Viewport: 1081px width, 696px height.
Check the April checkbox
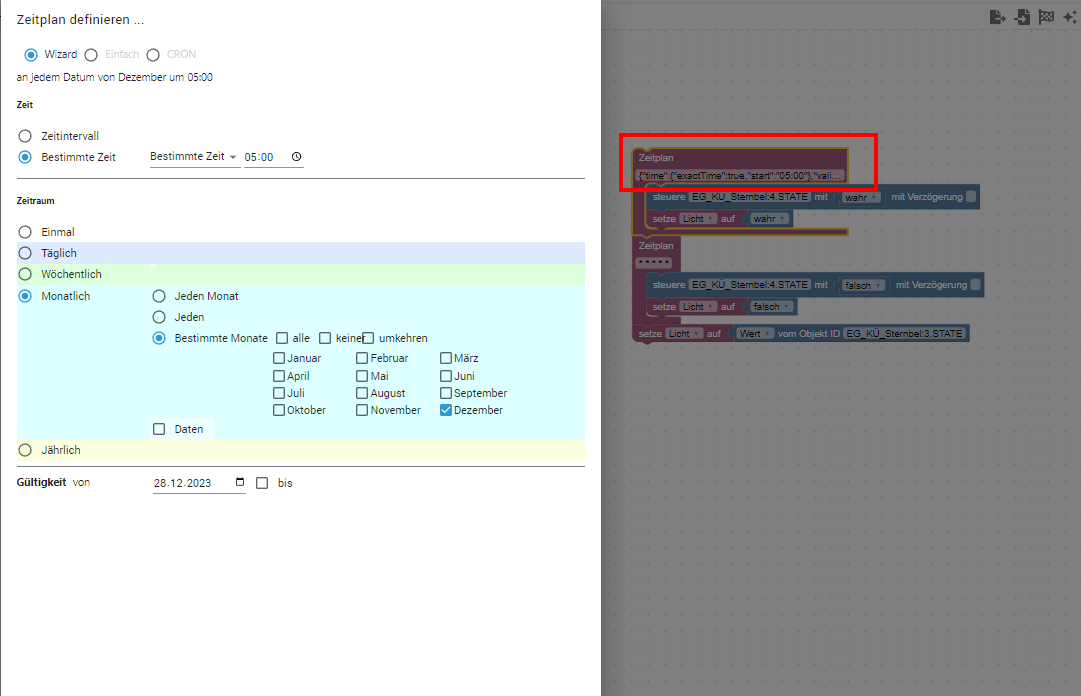click(279, 376)
